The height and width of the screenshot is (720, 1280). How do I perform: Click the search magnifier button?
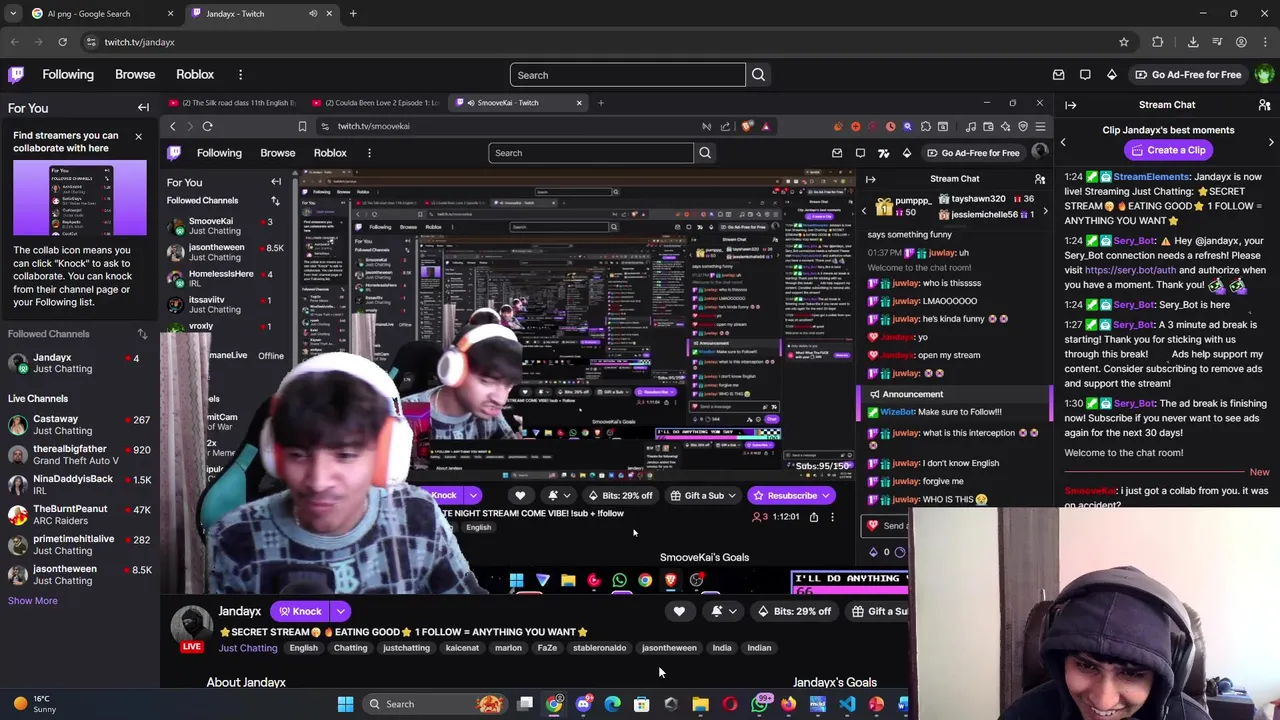758,75
